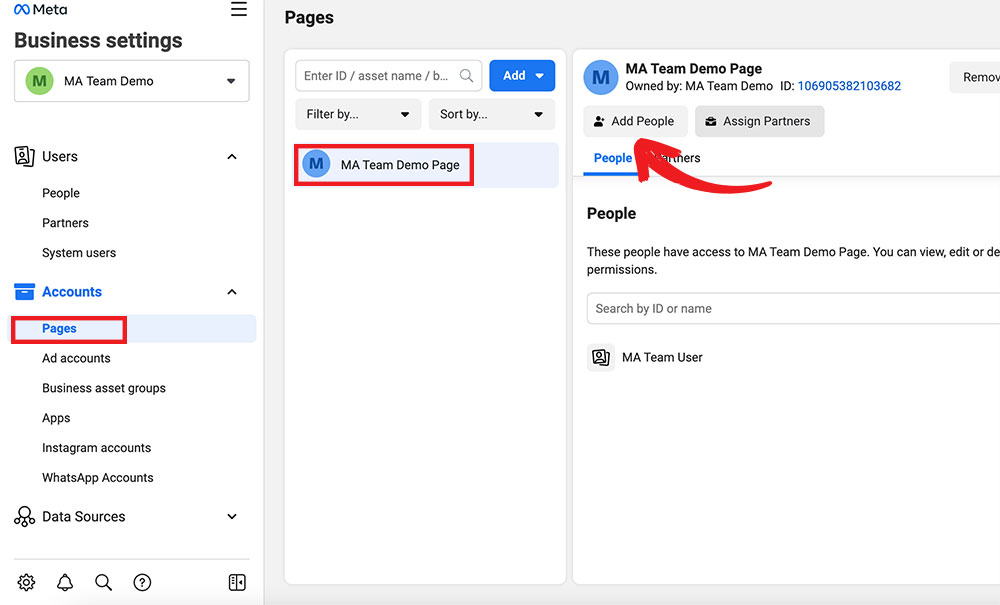Screen dimensions: 1000x605
Task: Open page ID 106905382103682 link
Action: click(x=849, y=86)
